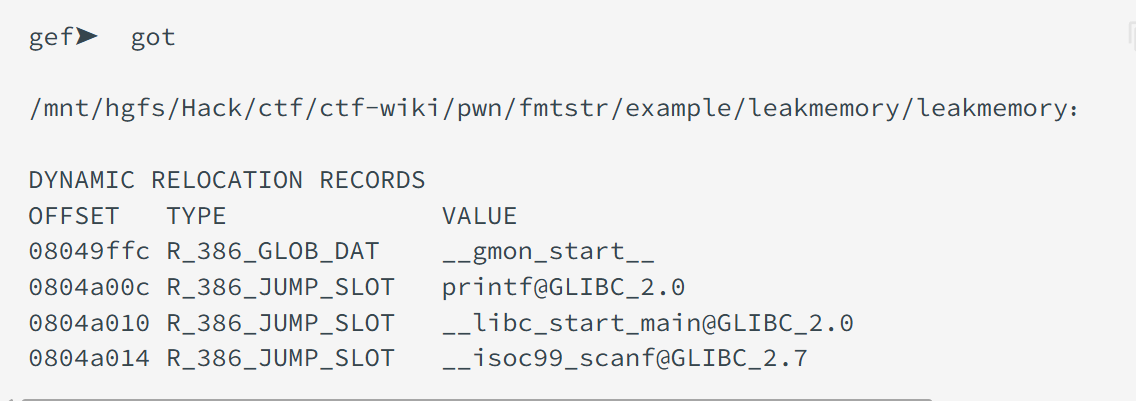Viewport: 1136px width, 401px height.
Task: Click the TYPE column header
Action: (196, 216)
